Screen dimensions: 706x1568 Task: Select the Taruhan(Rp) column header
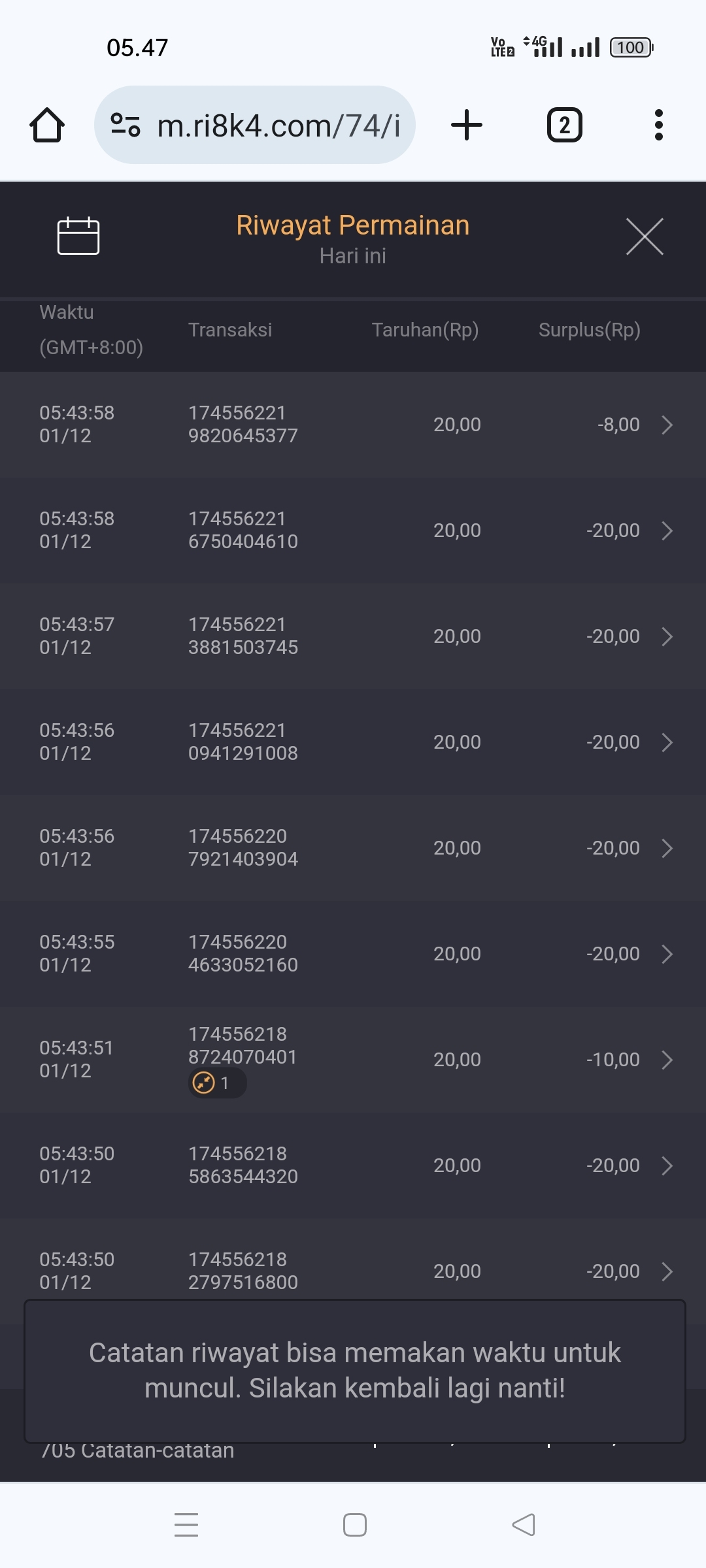pyautogui.click(x=425, y=330)
